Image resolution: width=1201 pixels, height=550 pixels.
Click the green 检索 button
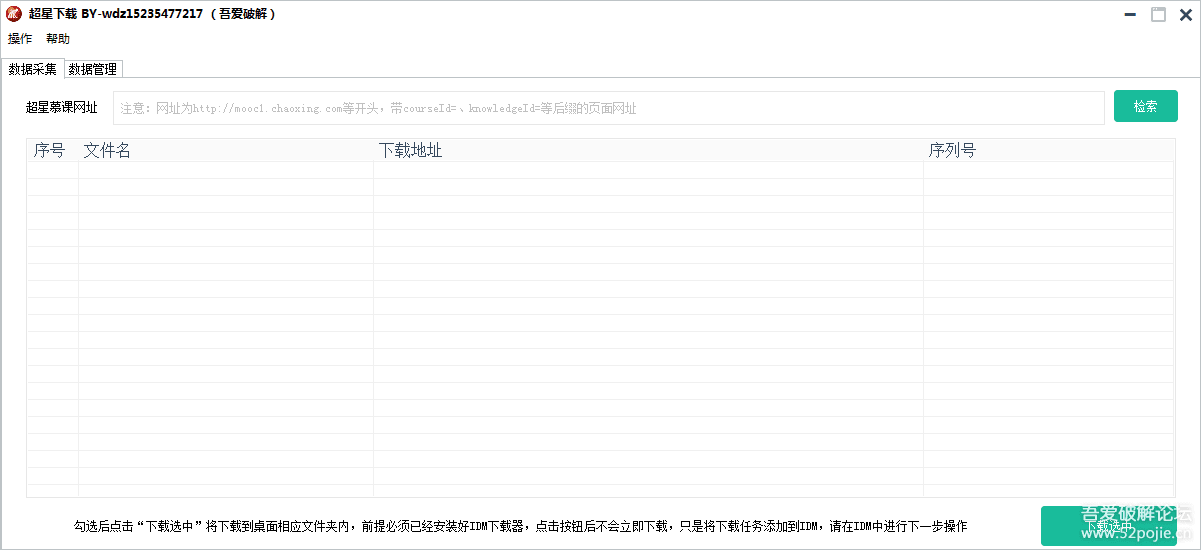[x=1146, y=107]
